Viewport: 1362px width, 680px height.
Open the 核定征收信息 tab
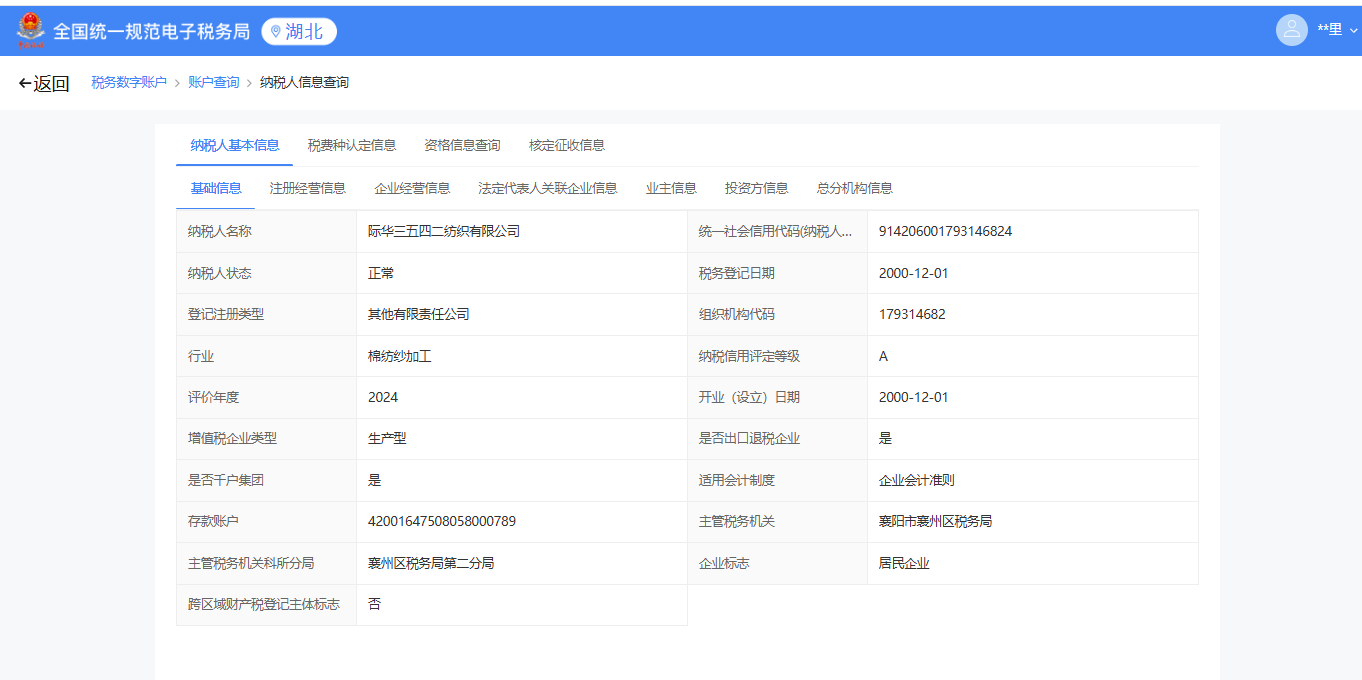tap(567, 145)
